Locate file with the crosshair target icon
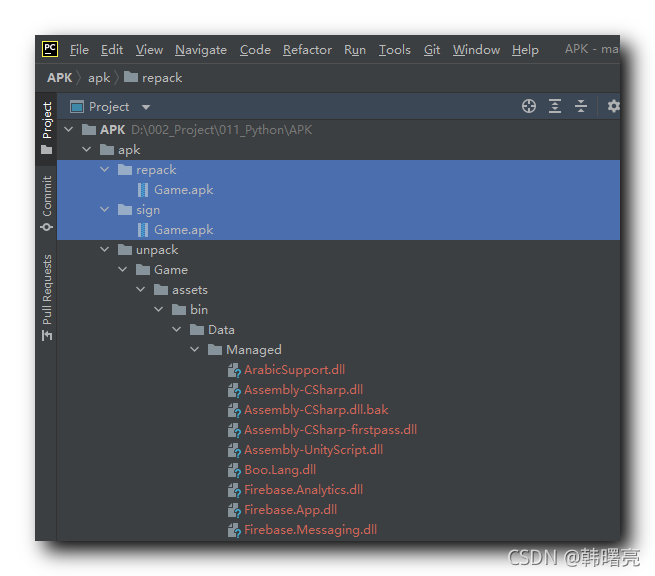This screenshot has width=655, height=576. click(528, 107)
